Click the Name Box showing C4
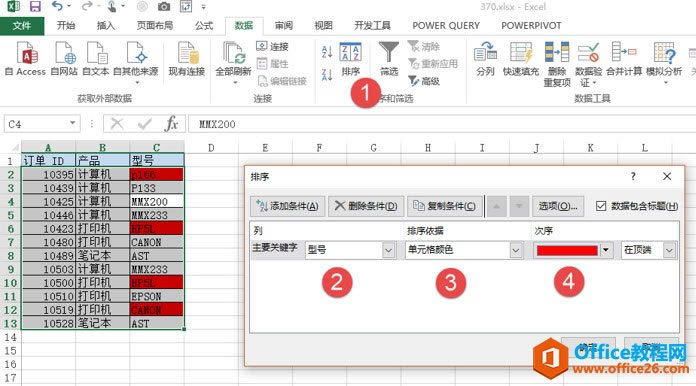Image resolution: width=696 pixels, height=386 pixels. coord(36,124)
